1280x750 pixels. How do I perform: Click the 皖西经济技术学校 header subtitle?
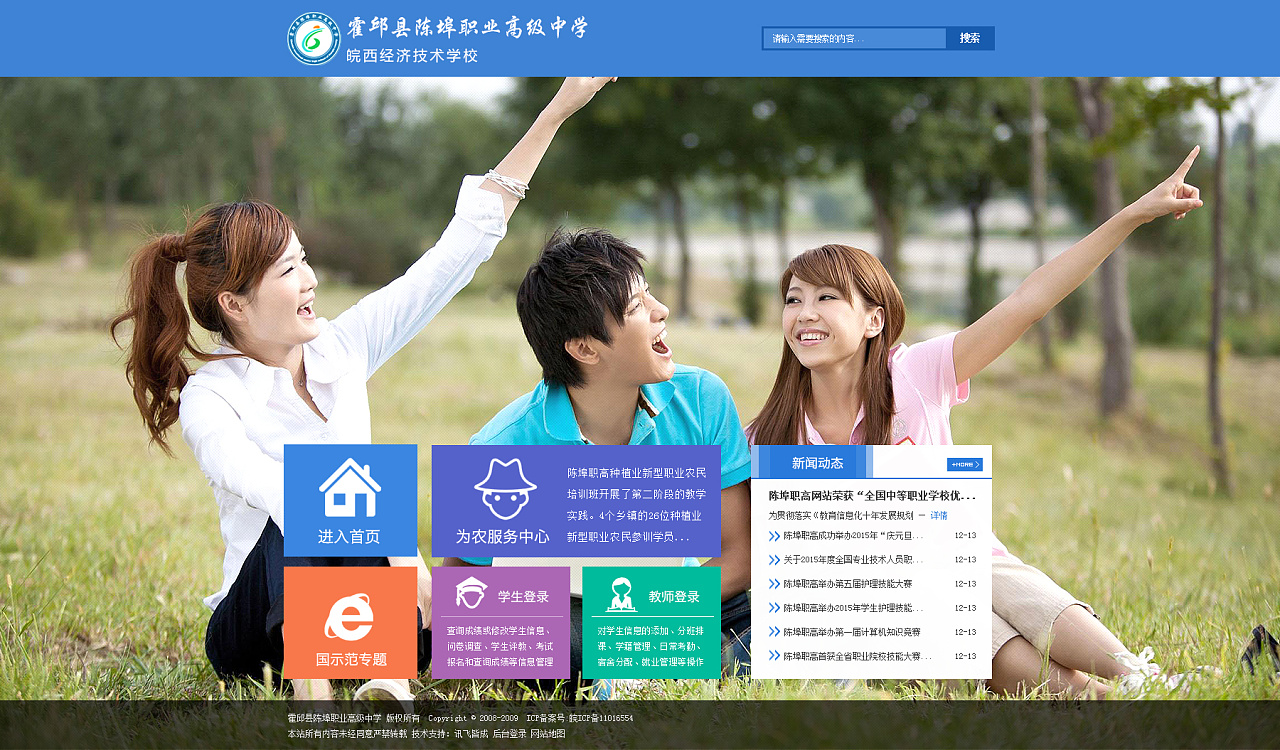point(412,56)
